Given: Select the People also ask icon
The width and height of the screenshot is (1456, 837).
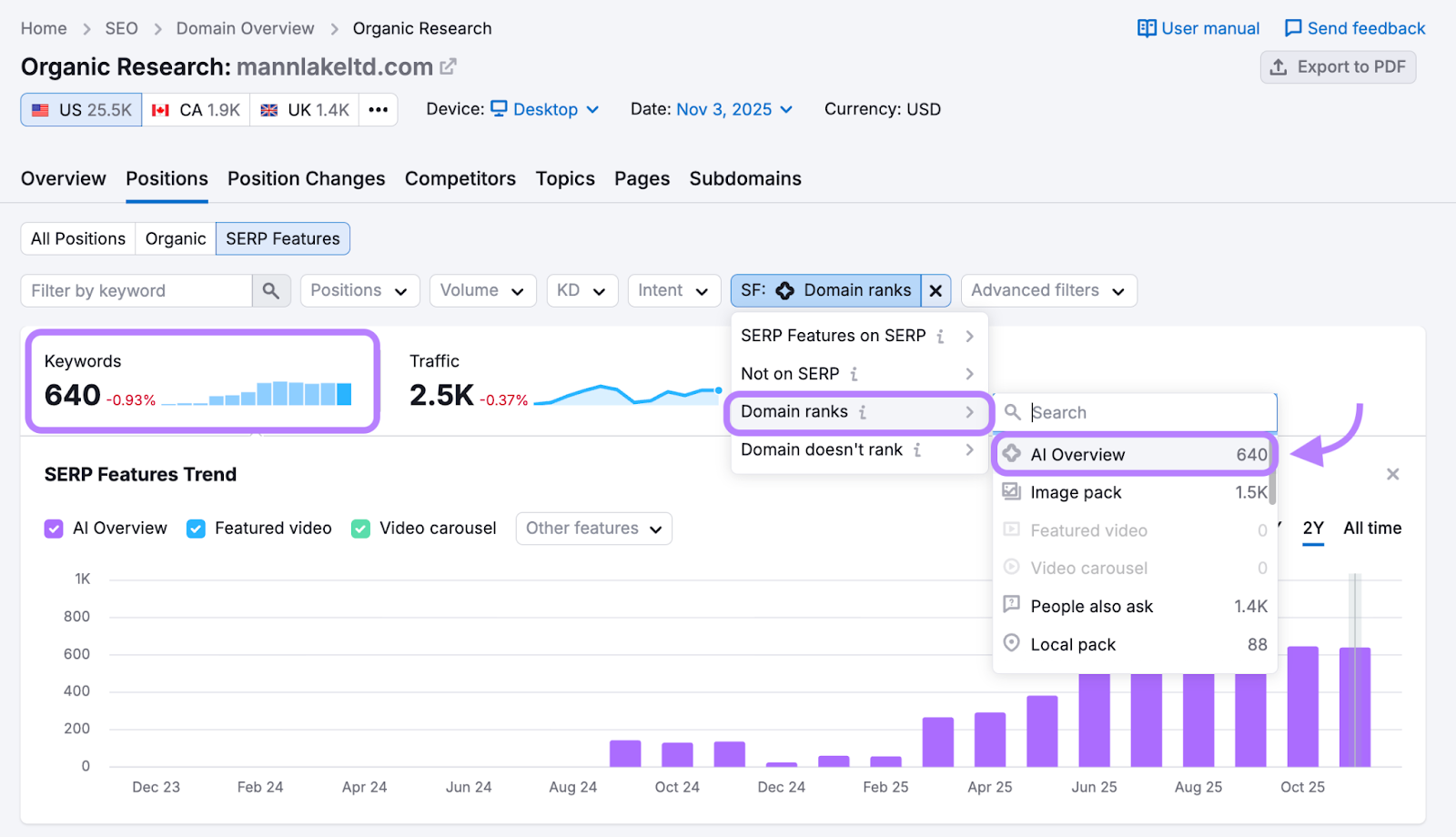Looking at the screenshot, I should (x=1011, y=605).
